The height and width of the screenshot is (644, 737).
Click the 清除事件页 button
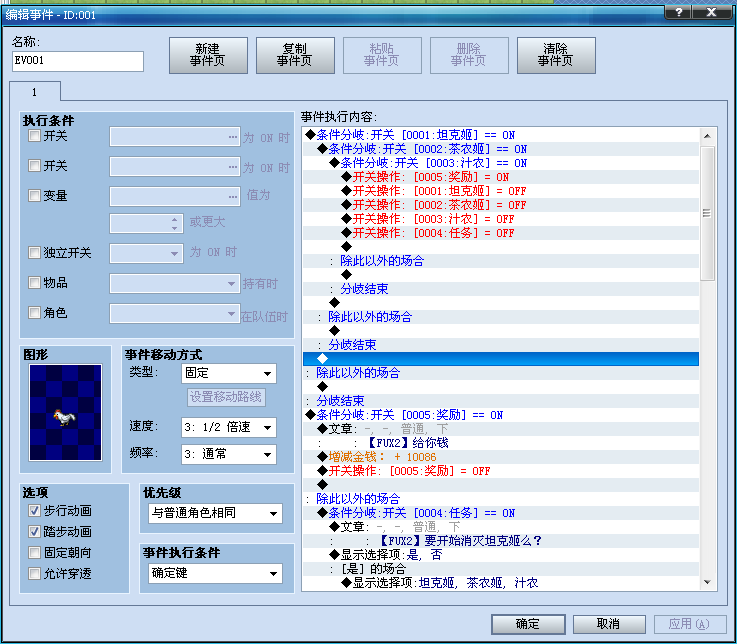click(556, 55)
